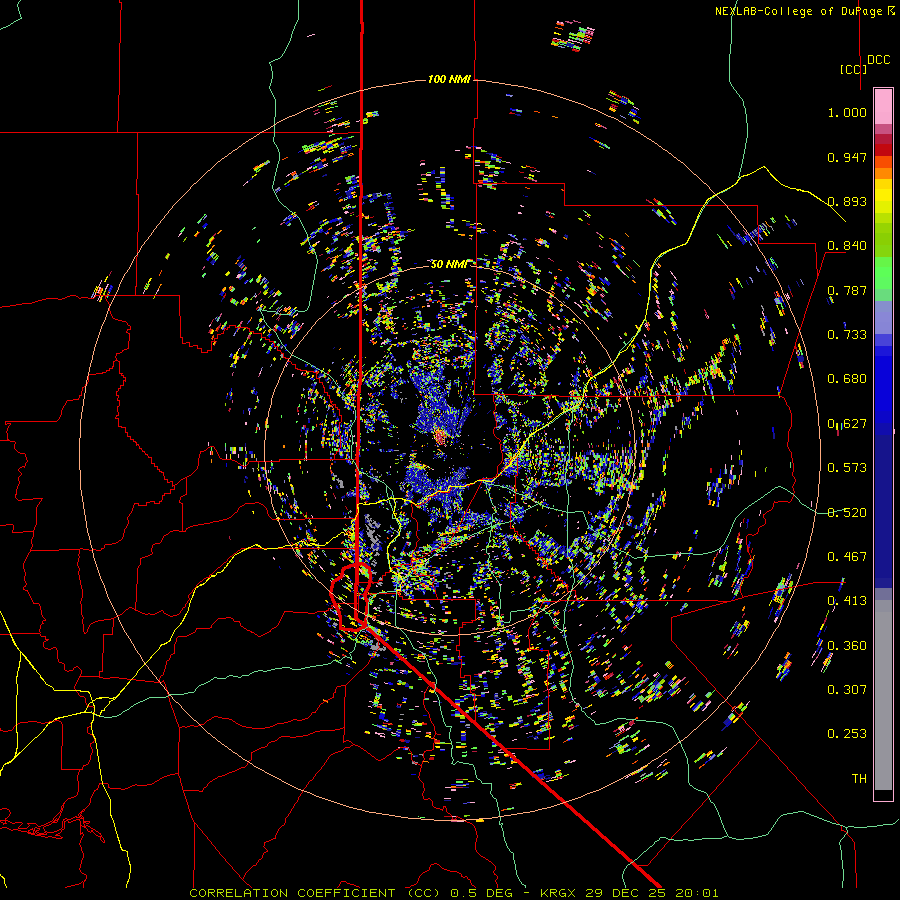This screenshot has height=900, width=900.
Task: Click the 50 NMI range ring label
Action: (449, 264)
